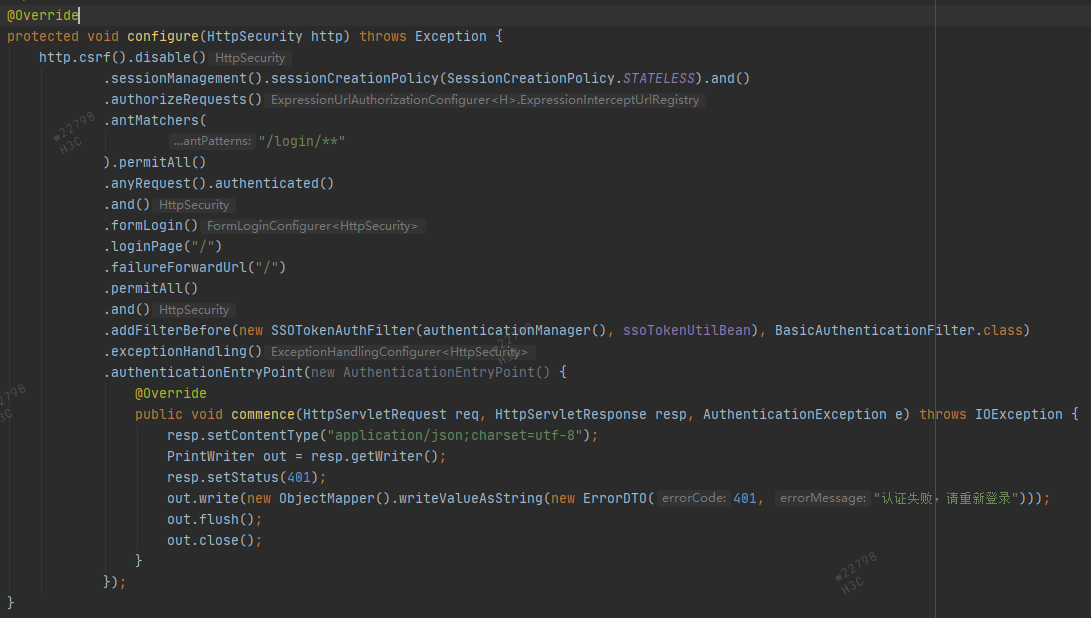Screen dimensions: 1091x618
Task: Click the resp.setStatus(401) line
Action: tap(246, 477)
